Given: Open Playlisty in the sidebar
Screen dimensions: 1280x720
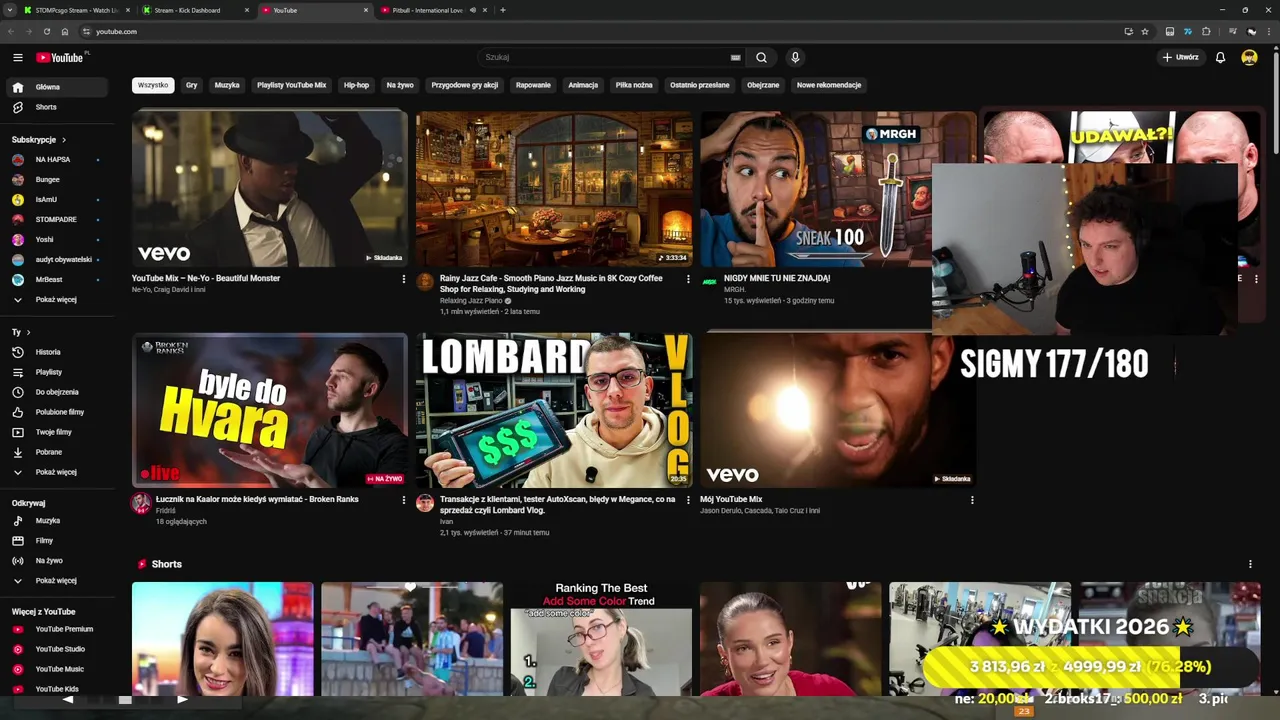Looking at the screenshot, I should coord(58,372).
